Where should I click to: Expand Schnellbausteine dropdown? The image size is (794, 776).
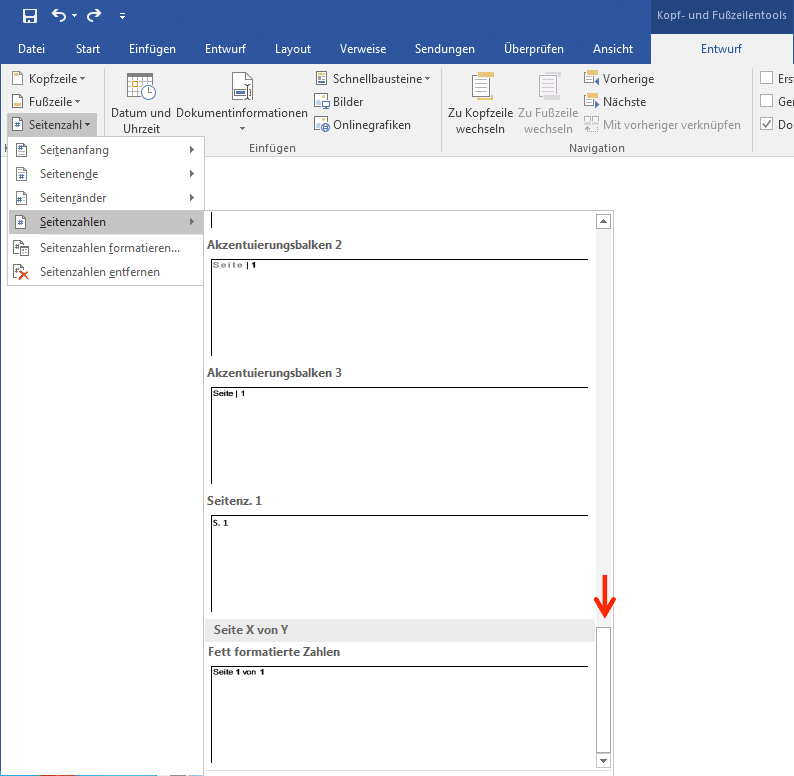pos(372,78)
